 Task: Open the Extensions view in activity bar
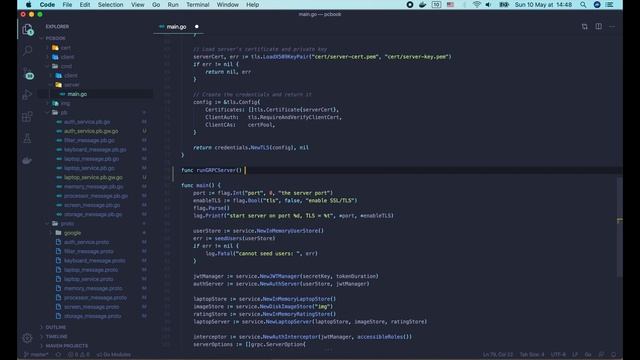click(x=27, y=117)
